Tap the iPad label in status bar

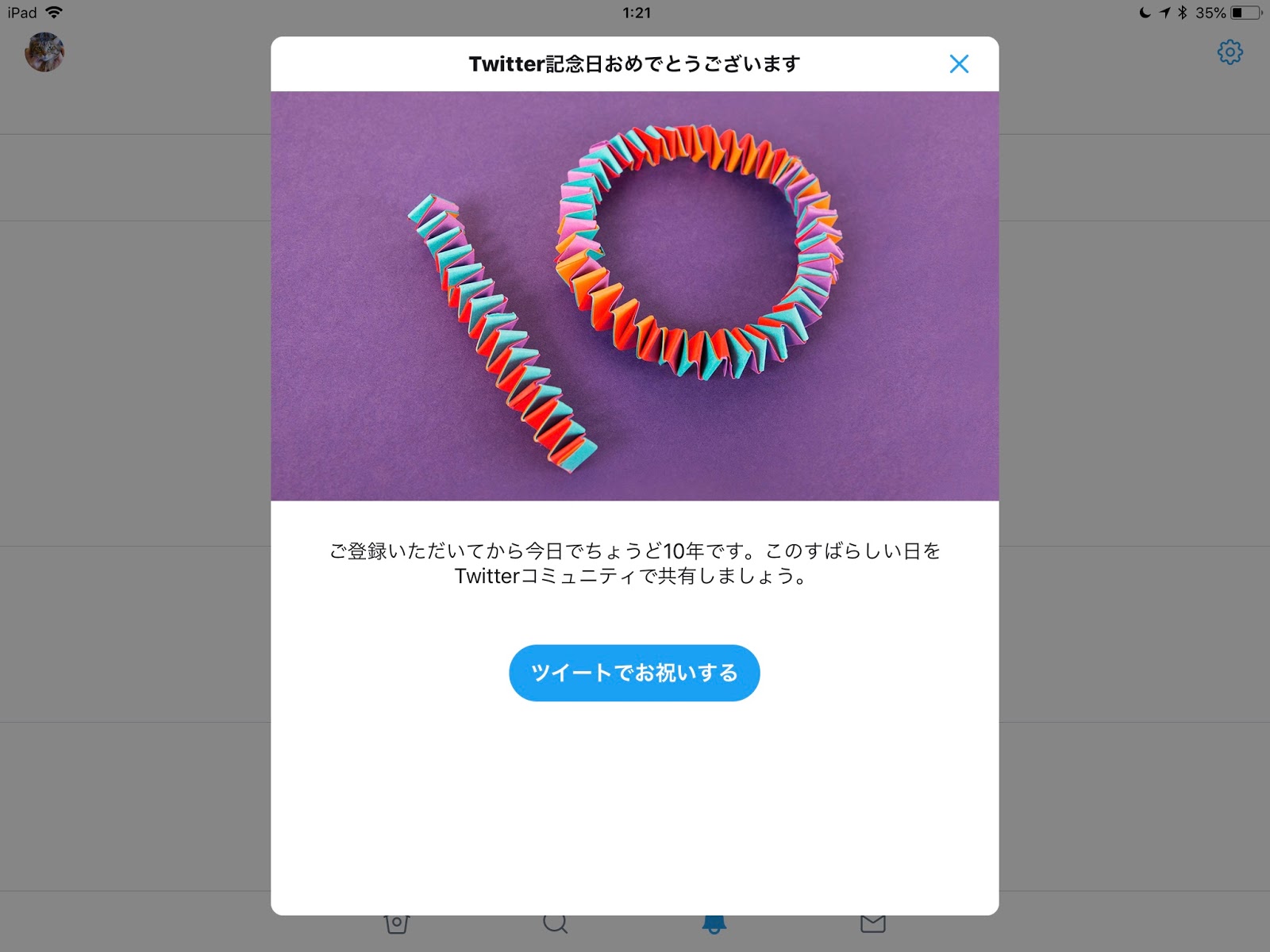22,13
